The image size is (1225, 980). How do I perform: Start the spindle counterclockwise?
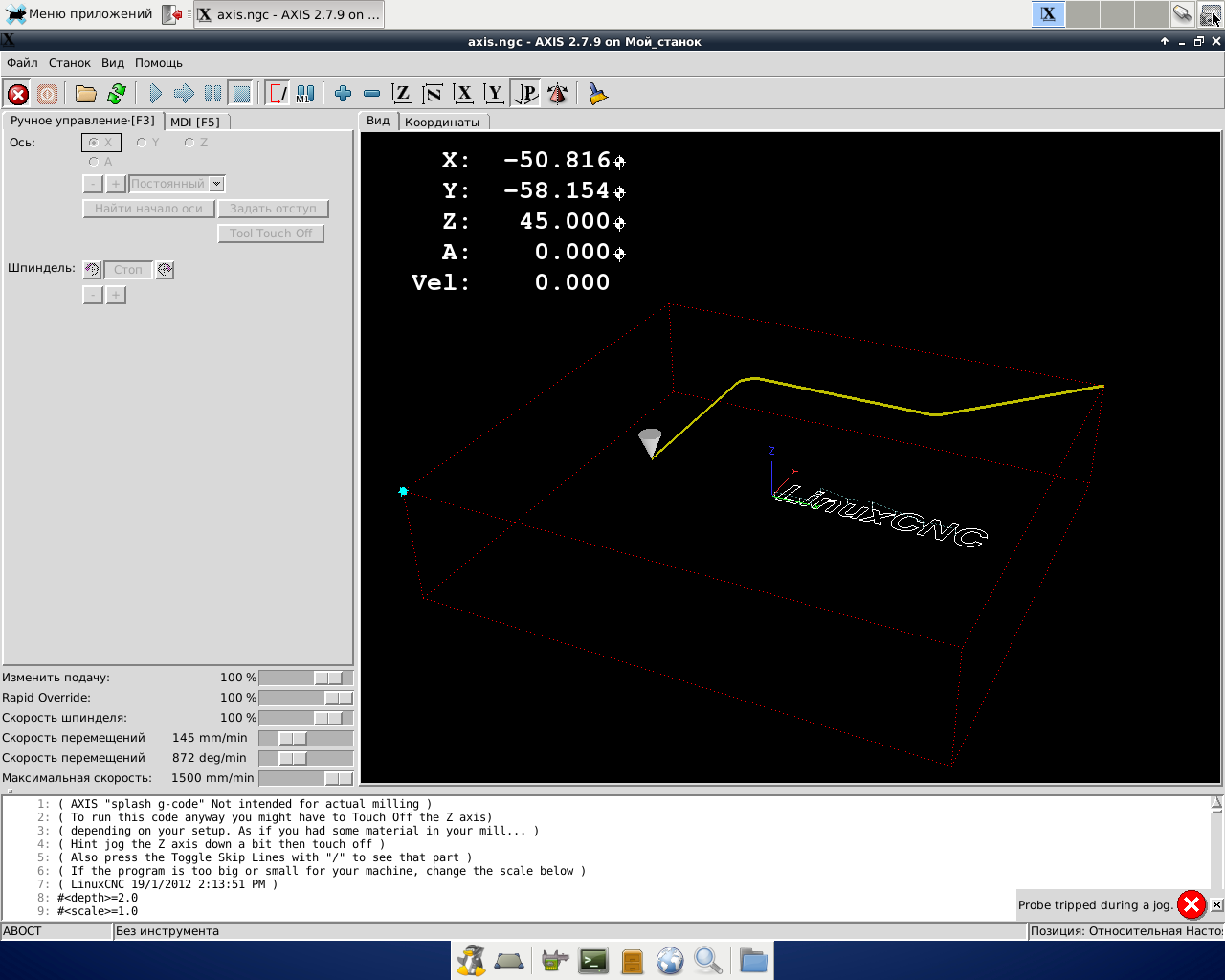92,270
